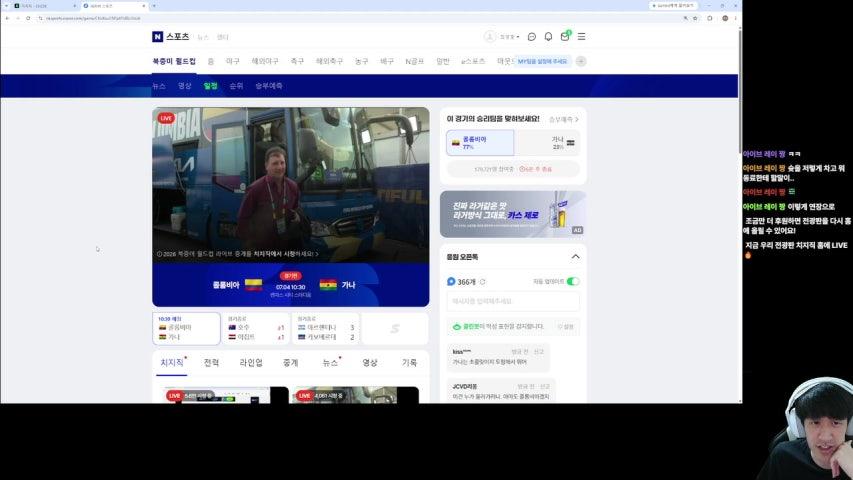Open the N골프 sports category

pos(415,61)
